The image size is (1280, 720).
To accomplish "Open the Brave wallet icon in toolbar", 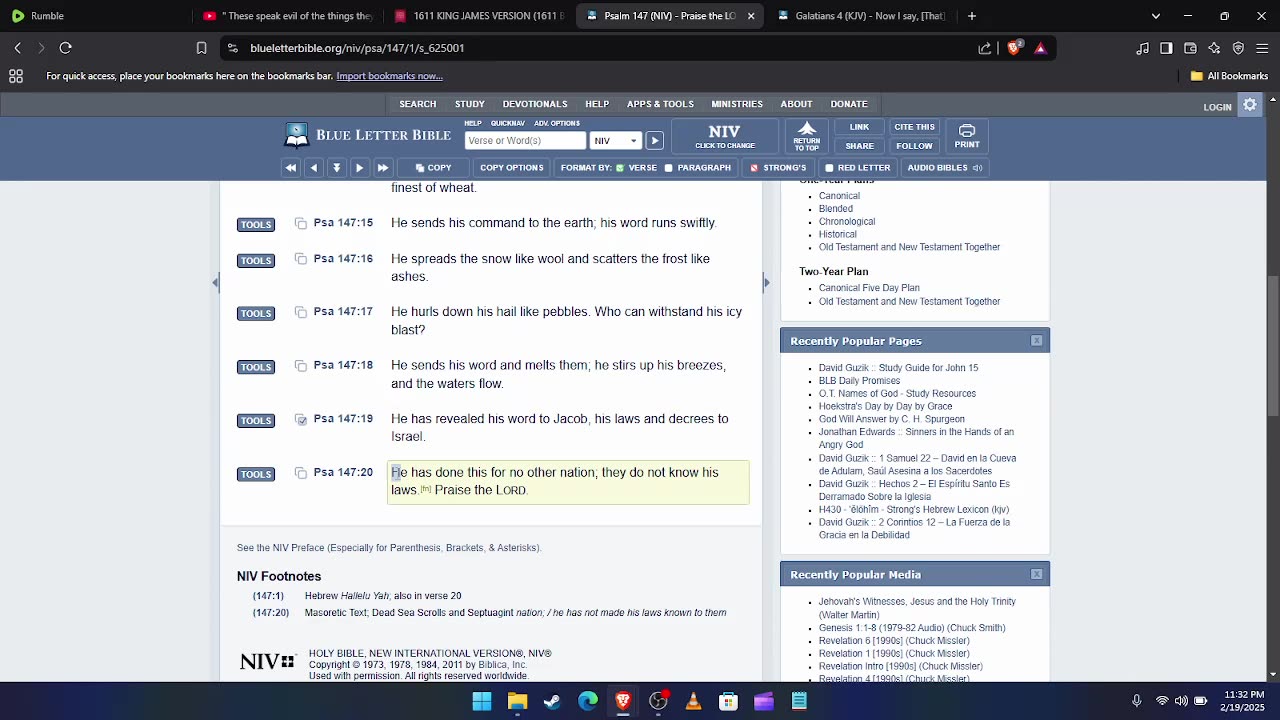I will (x=1190, y=48).
